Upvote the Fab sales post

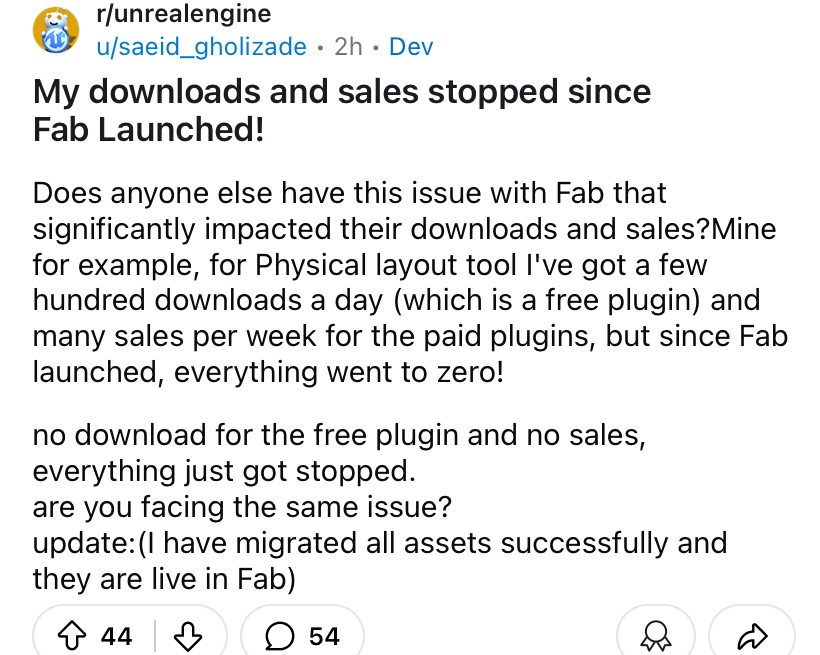[x=72, y=636]
